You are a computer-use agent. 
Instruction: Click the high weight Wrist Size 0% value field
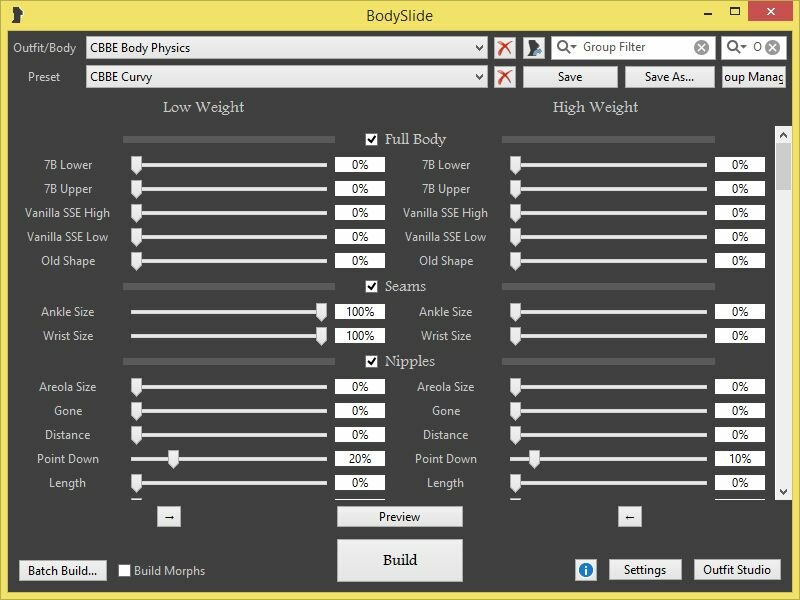[740, 336]
